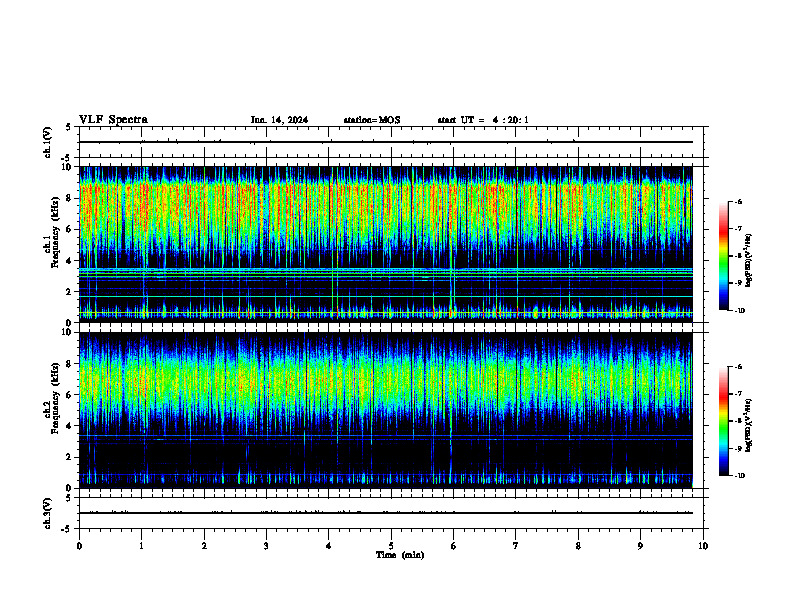Click the time axis tick label "10"
Screen dimensions: 792x612
coord(703,546)
